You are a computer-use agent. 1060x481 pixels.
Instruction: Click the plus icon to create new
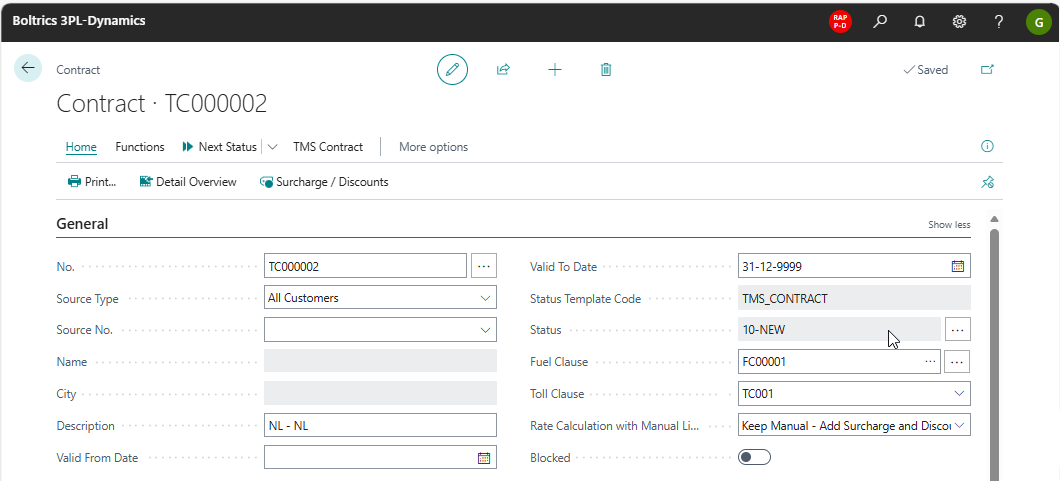[555, 69]
